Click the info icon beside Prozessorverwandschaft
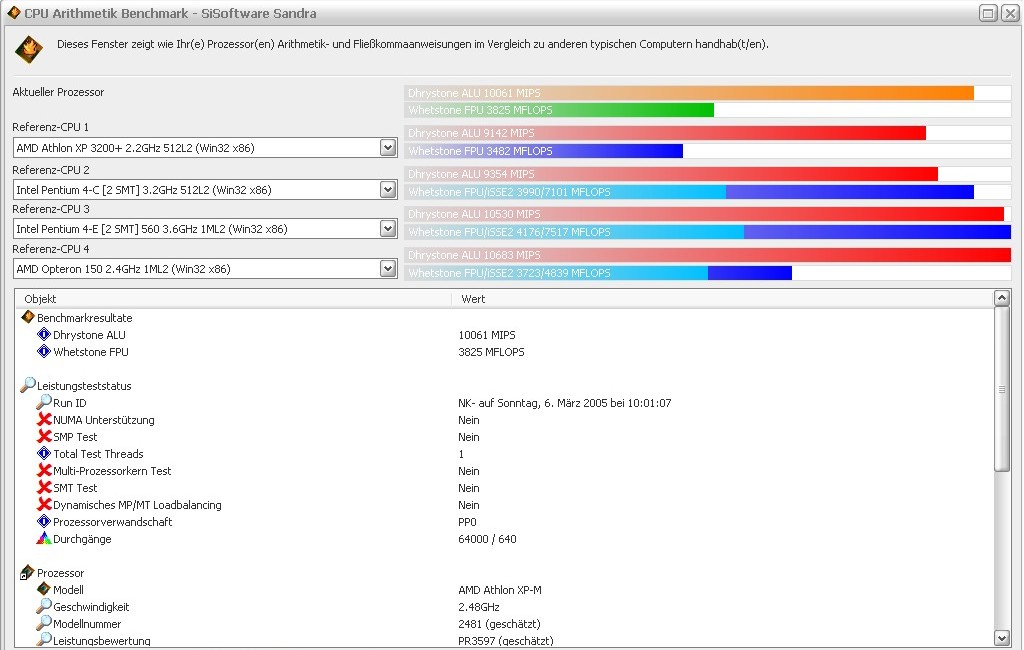This screenshot has height=650, width=1024. [x=44, y=521]
